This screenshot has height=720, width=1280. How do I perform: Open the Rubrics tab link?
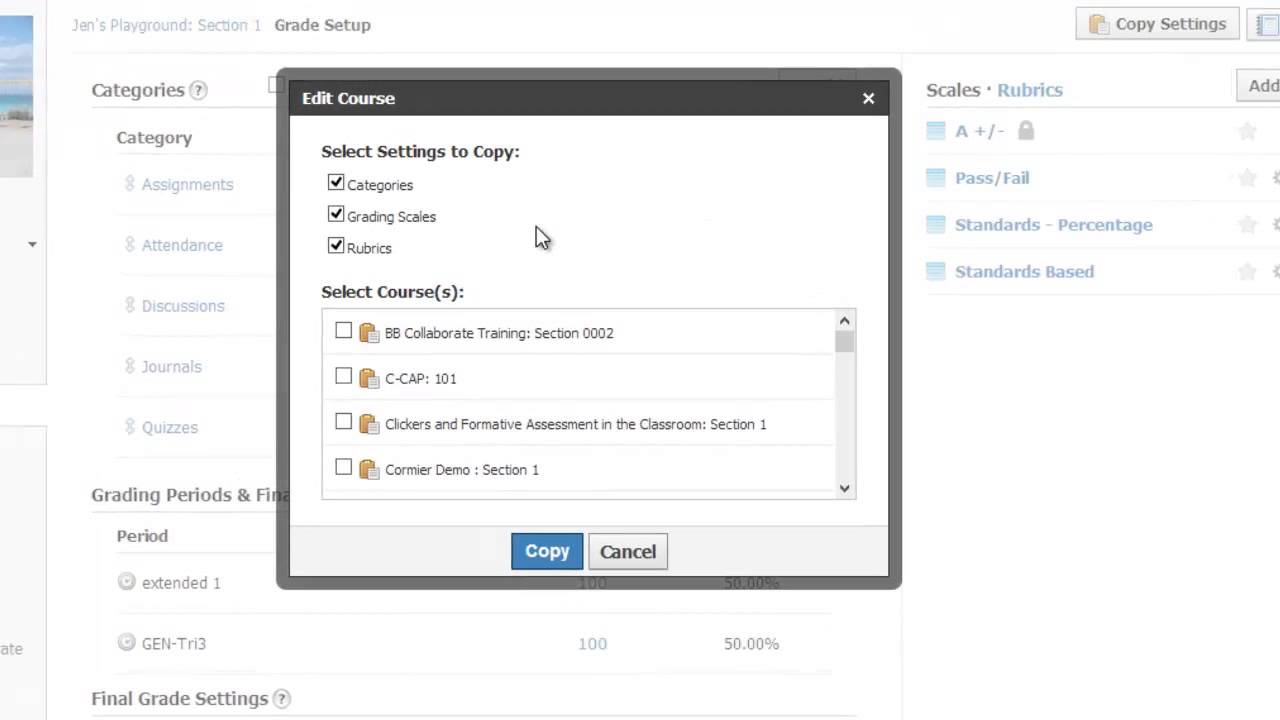[x=1029, y=90]
